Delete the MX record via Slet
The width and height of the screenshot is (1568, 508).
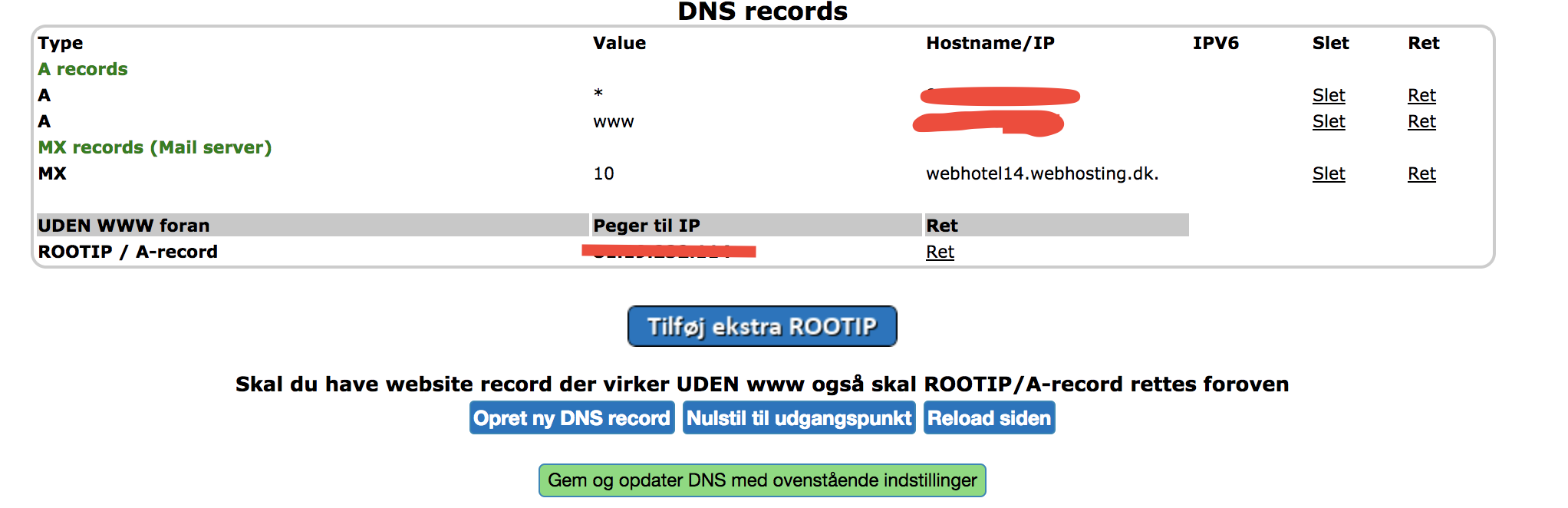[x=1328, y=173]
